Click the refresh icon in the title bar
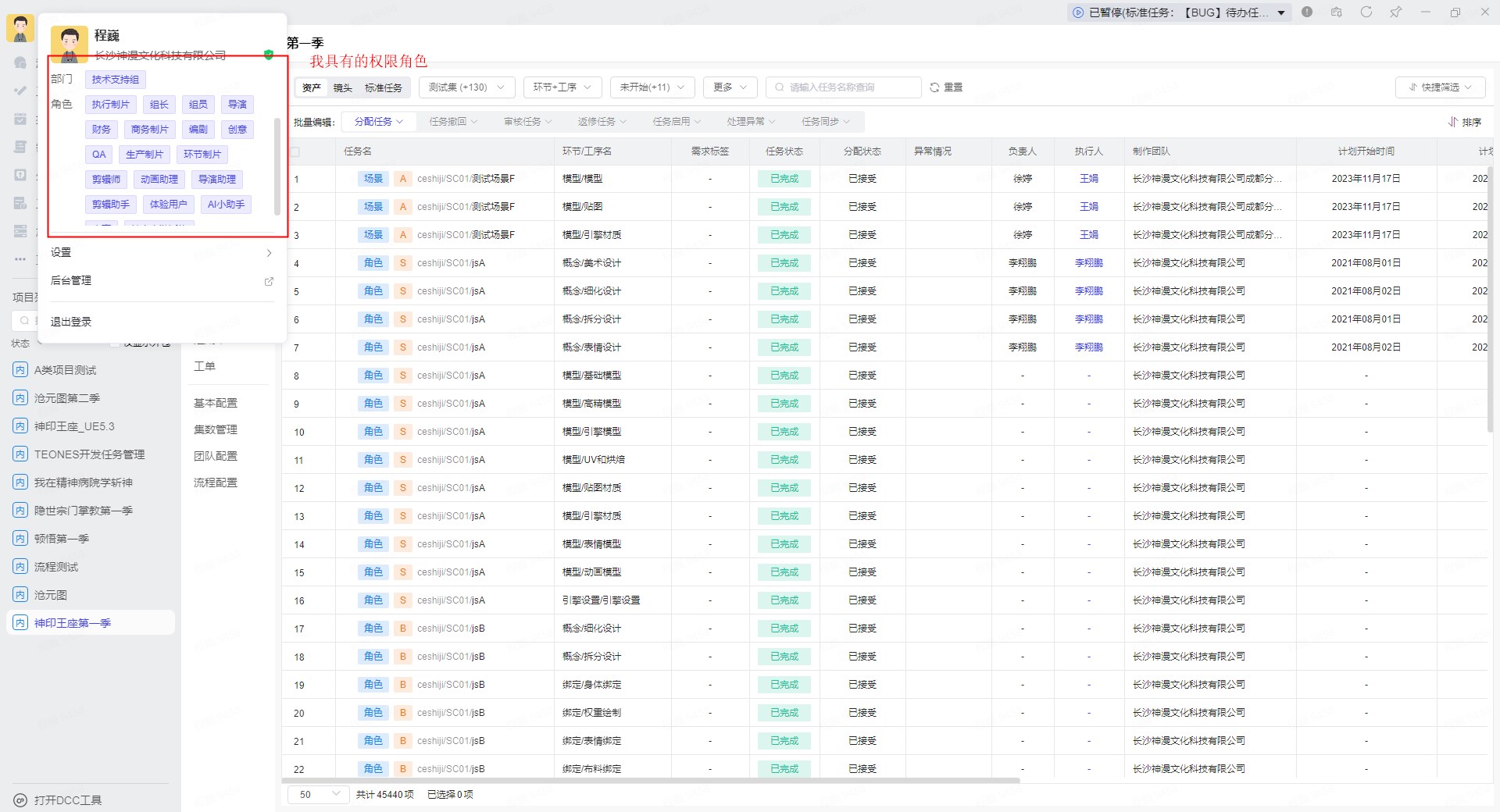 coord(1366,12)
